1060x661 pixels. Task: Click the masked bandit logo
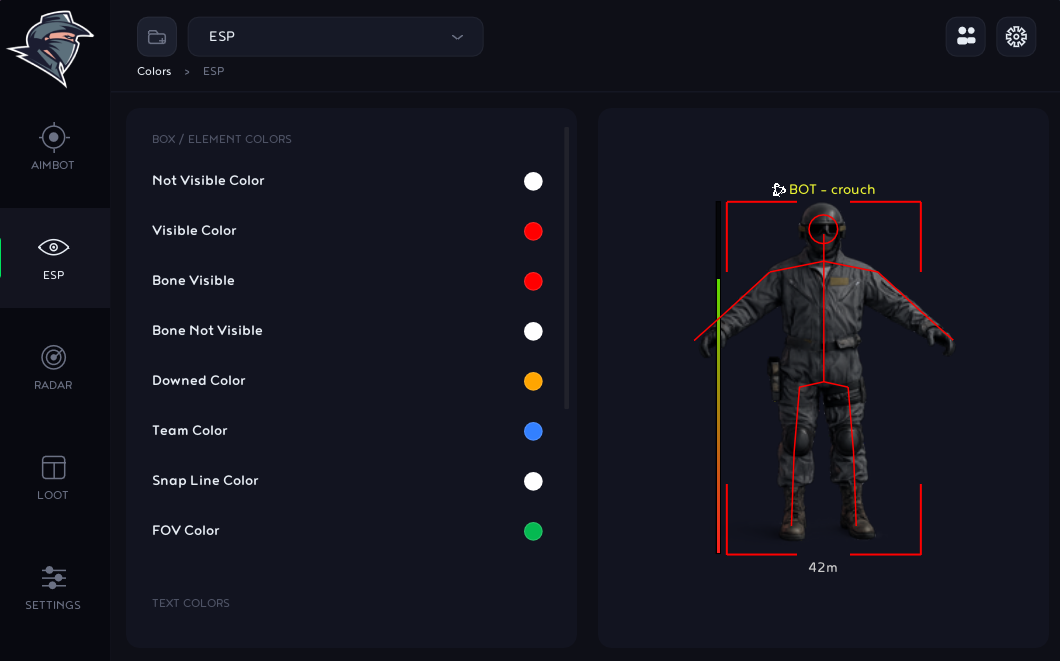51,48
